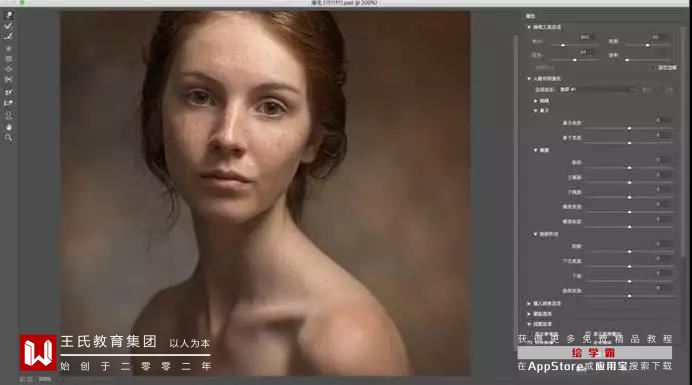
Task: Click the Forehead slider
Action: [x=629, y=252]
